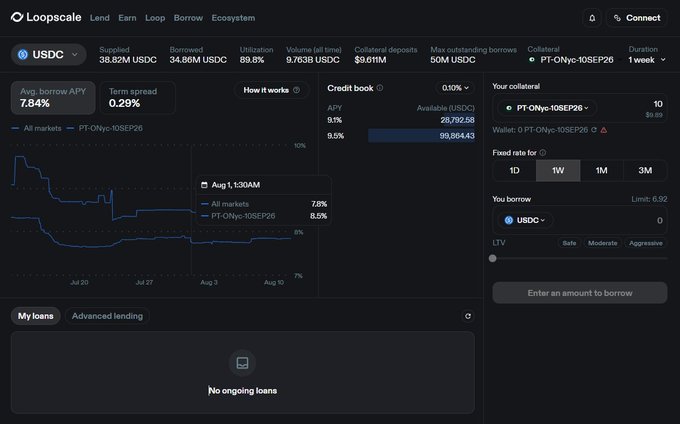Switch to Advanced lending tab
This screenshot has width=680, height=424.
pos(107,316)
